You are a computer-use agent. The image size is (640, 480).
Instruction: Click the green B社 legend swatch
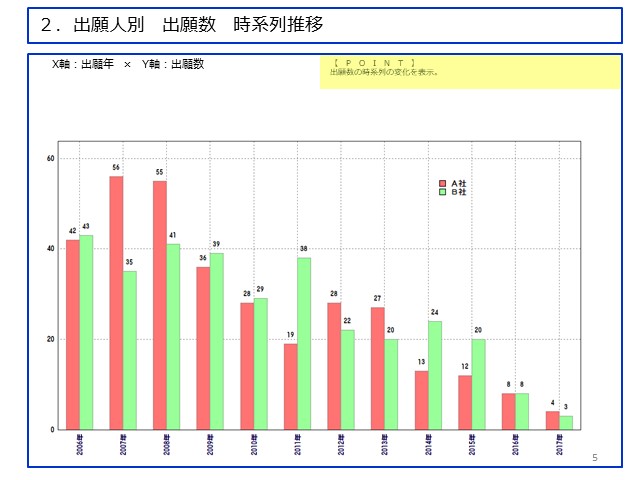(x=443, y=192)
